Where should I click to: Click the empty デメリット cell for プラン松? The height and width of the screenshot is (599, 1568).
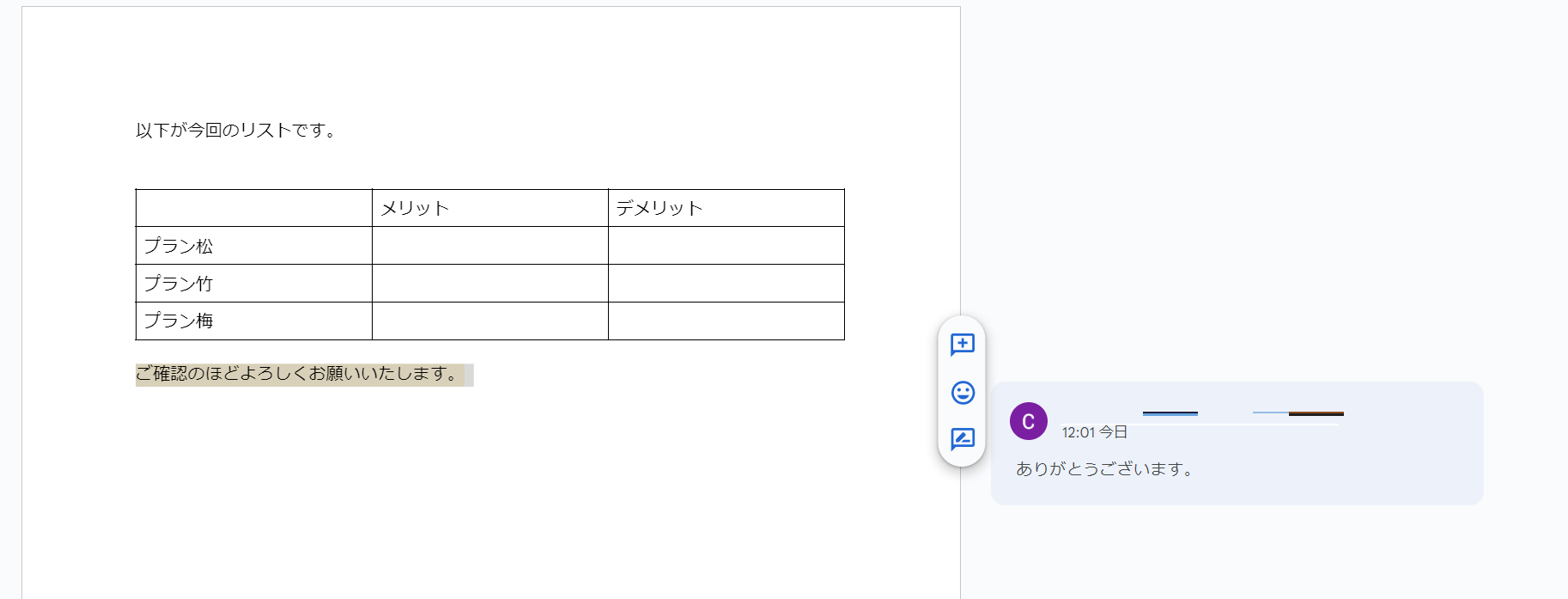click(726, 246)
